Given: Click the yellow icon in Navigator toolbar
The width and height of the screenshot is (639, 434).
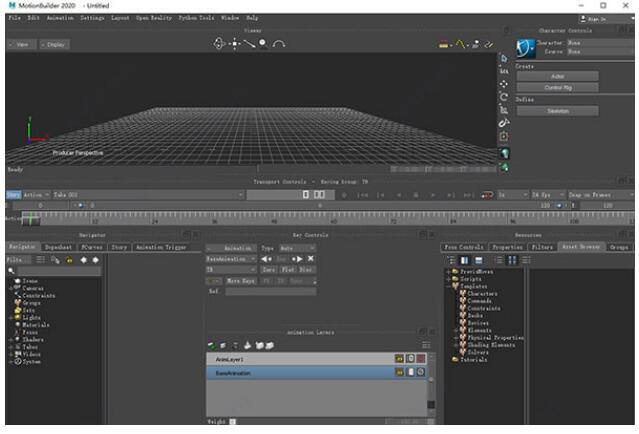Looking at the screenshot, I should pyautogui.click(x=69, y=260).
